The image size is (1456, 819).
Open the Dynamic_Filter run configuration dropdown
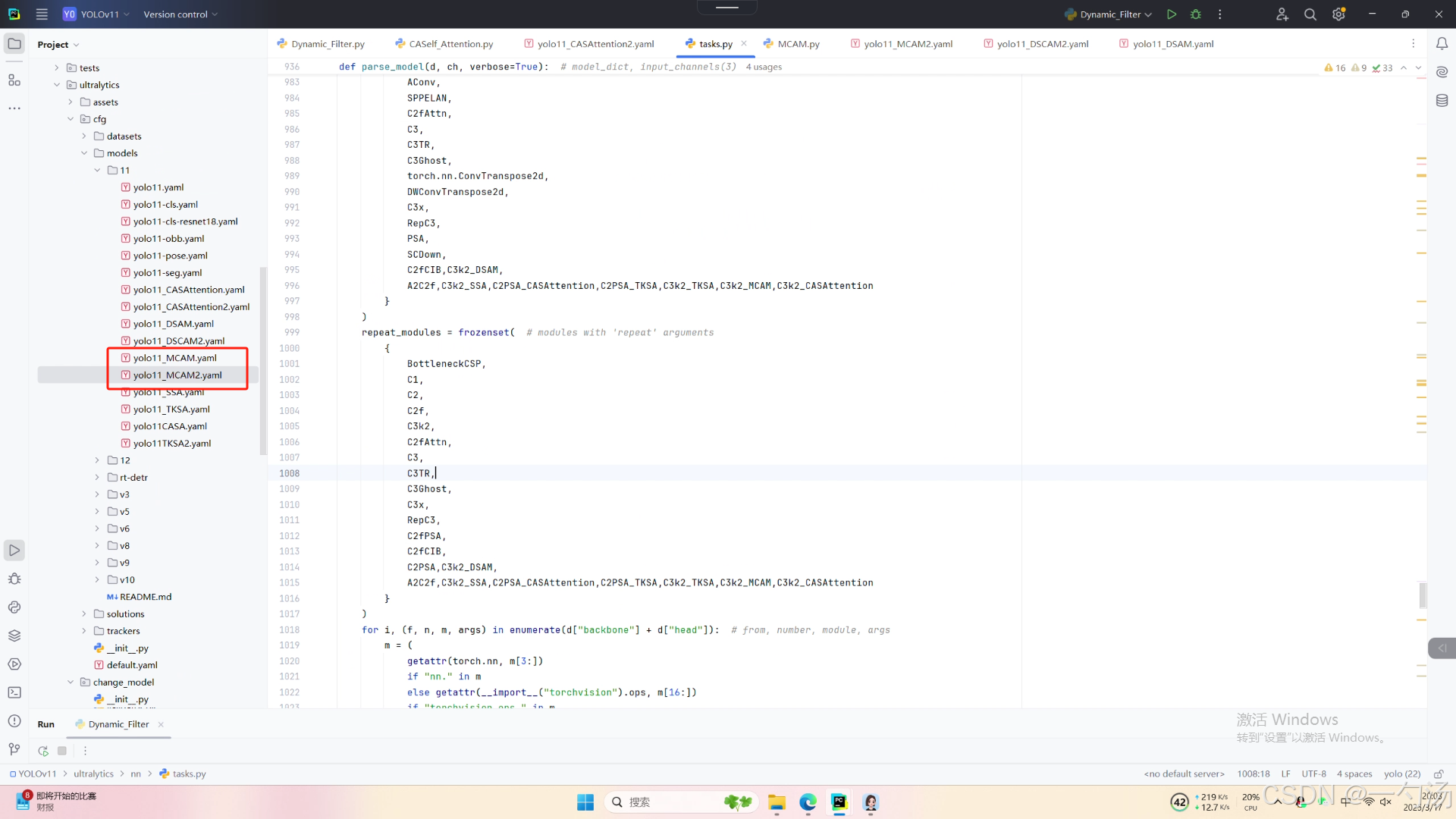(x=1115, y=14)
